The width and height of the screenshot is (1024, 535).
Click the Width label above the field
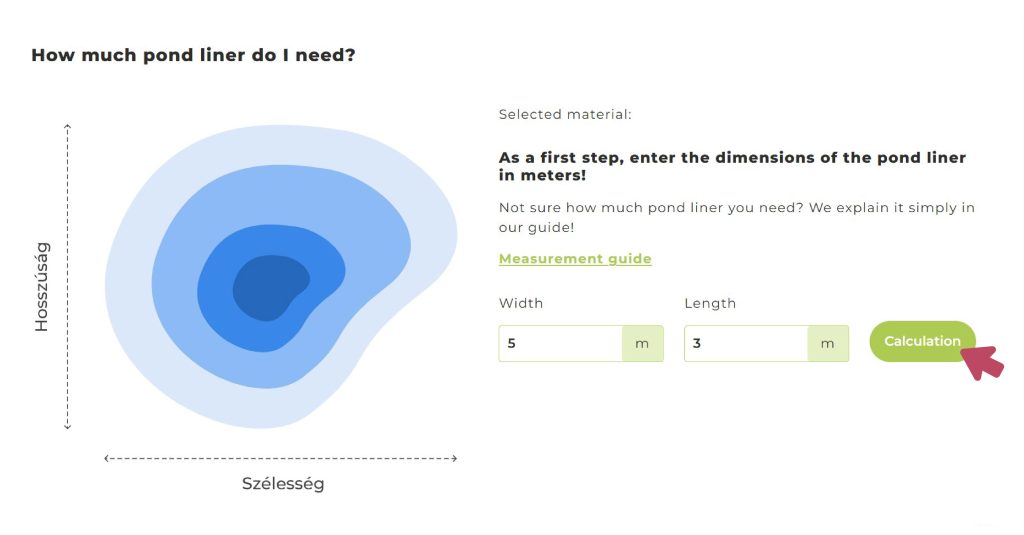pyautogui.click(x=521, y=303)
